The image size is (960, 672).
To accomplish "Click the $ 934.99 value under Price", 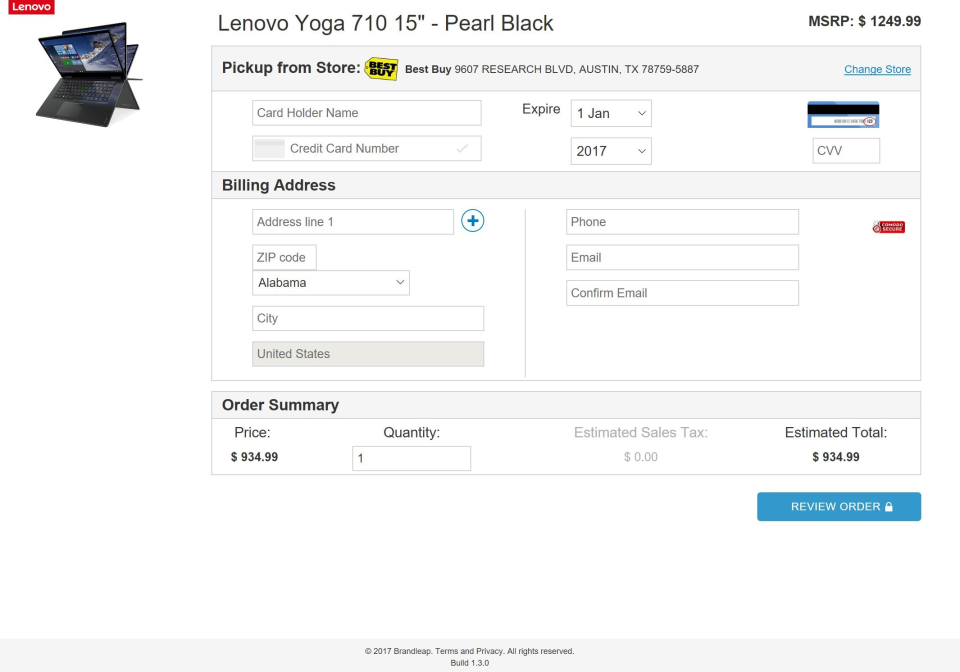I will 254,457.
